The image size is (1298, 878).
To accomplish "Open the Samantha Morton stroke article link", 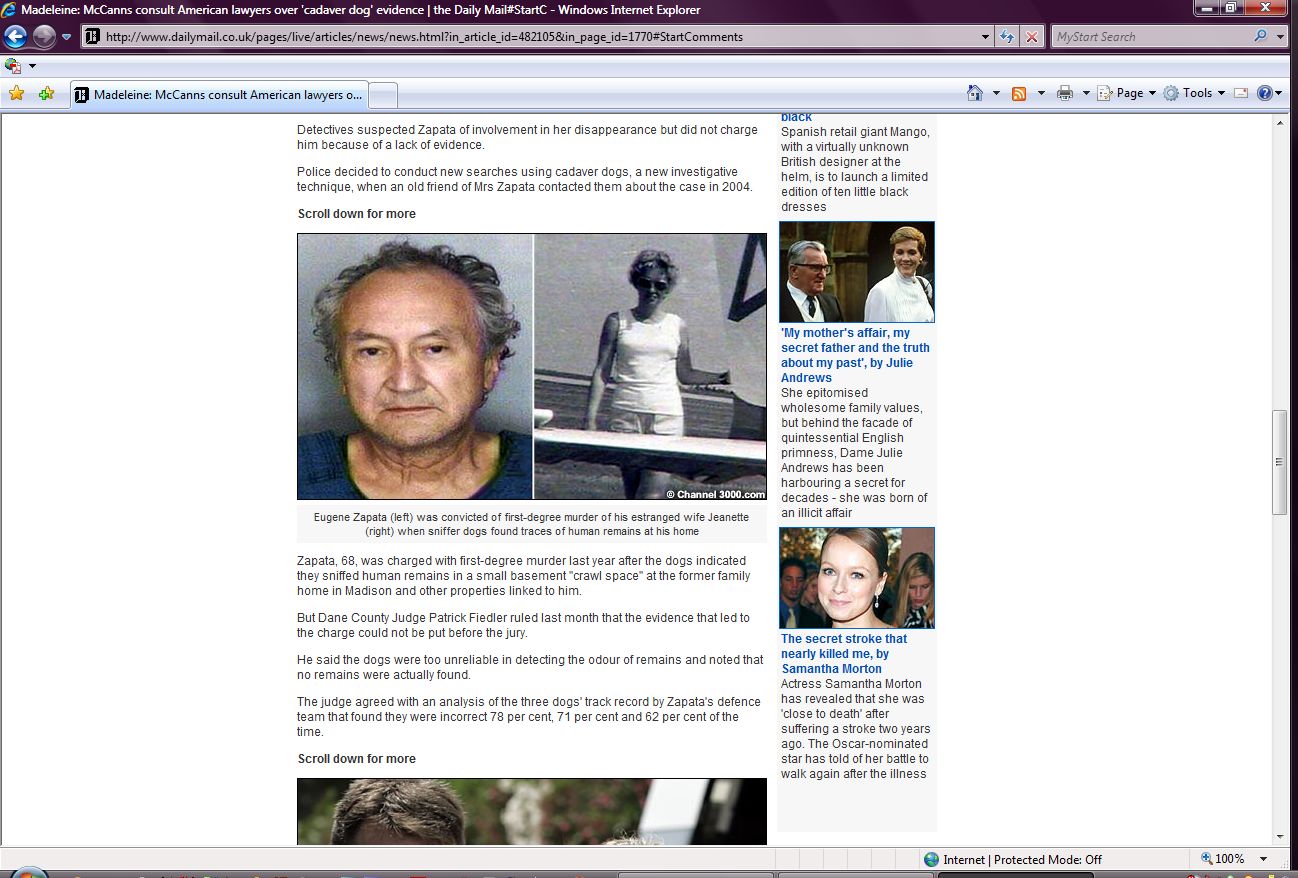I will click(x=844, y=653).
